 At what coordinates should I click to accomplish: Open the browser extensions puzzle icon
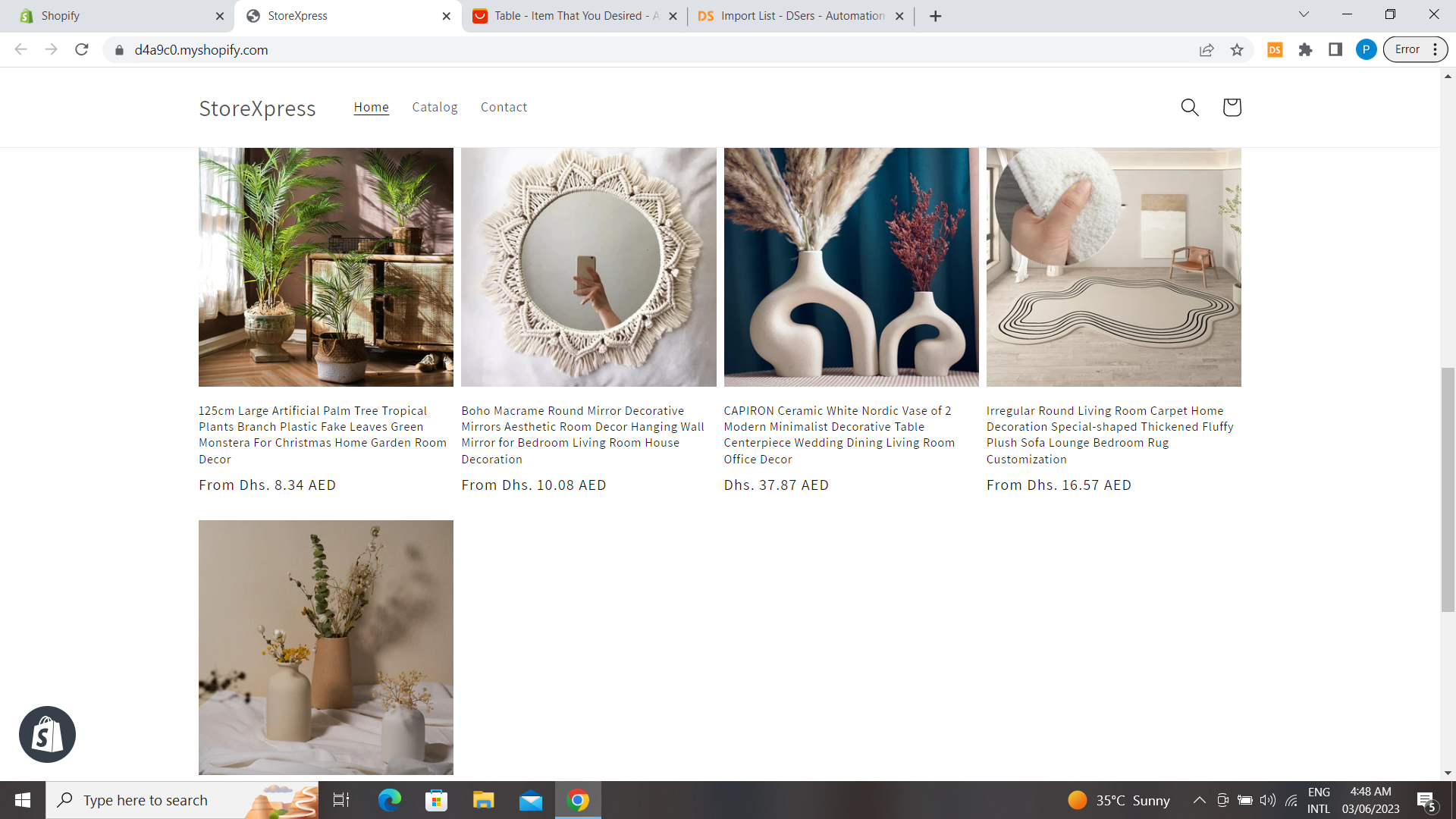point(1305,50)
